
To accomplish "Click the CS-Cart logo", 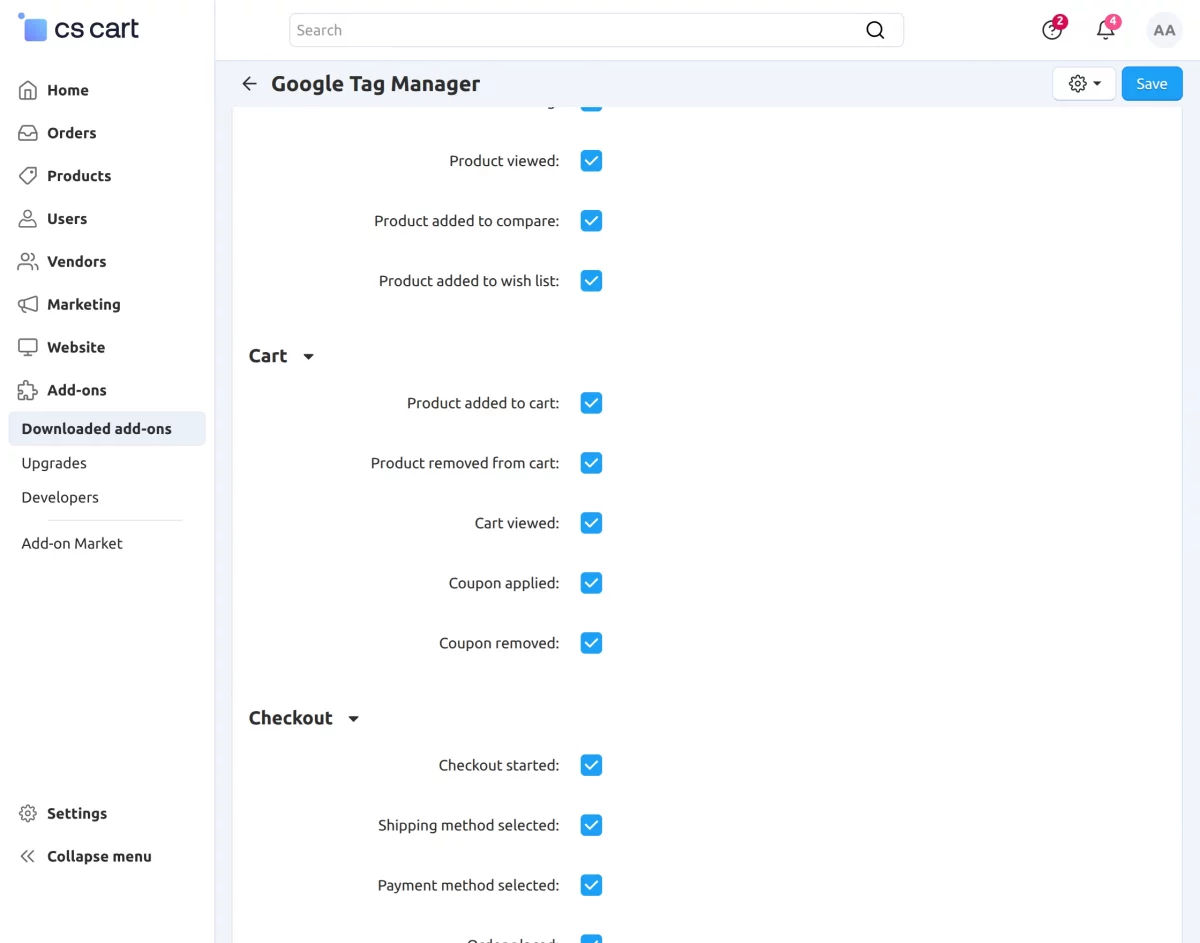I will point(79,29).
